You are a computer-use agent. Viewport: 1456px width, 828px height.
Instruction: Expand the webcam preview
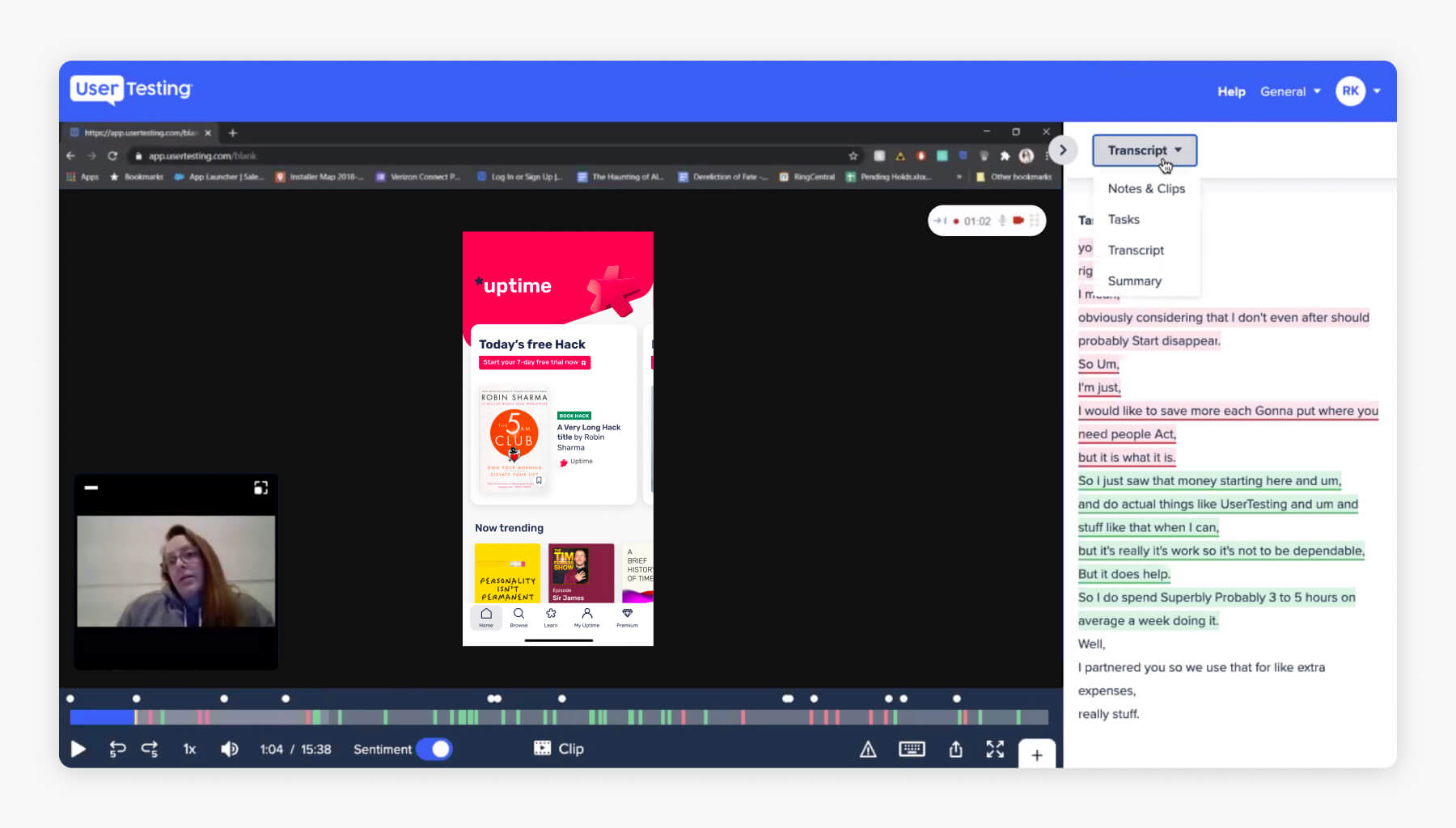(x=260, y=488)
